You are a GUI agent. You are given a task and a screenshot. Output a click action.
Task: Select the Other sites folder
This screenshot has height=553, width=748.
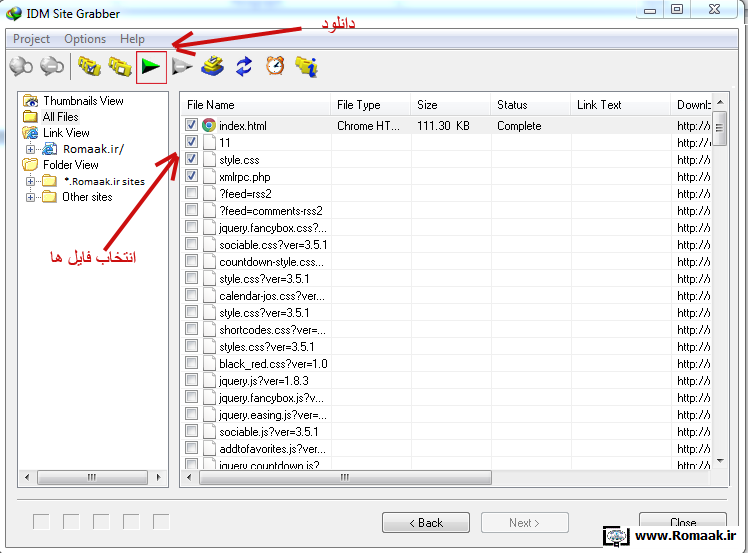pyautogui.click(x=87, y=197)
